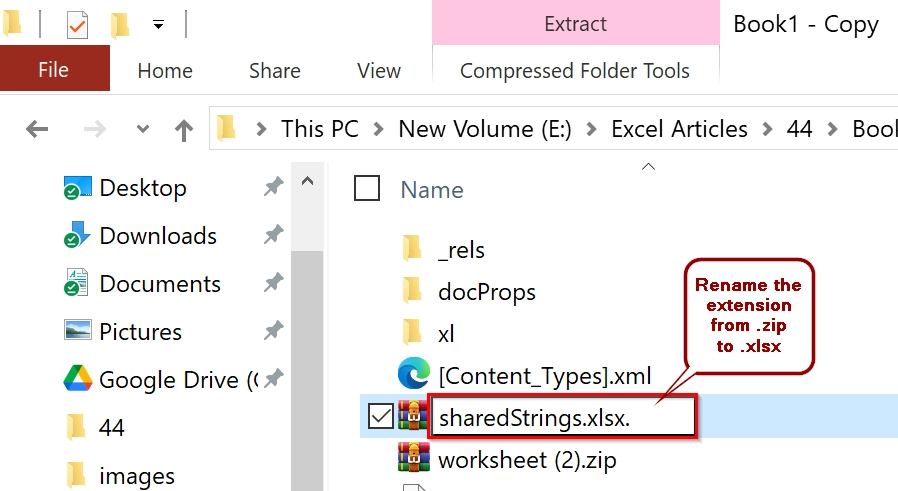This screenshot has width=898, height=491.
Task: Switch to the Share ribbon tab
Action: tap(274, 70)
